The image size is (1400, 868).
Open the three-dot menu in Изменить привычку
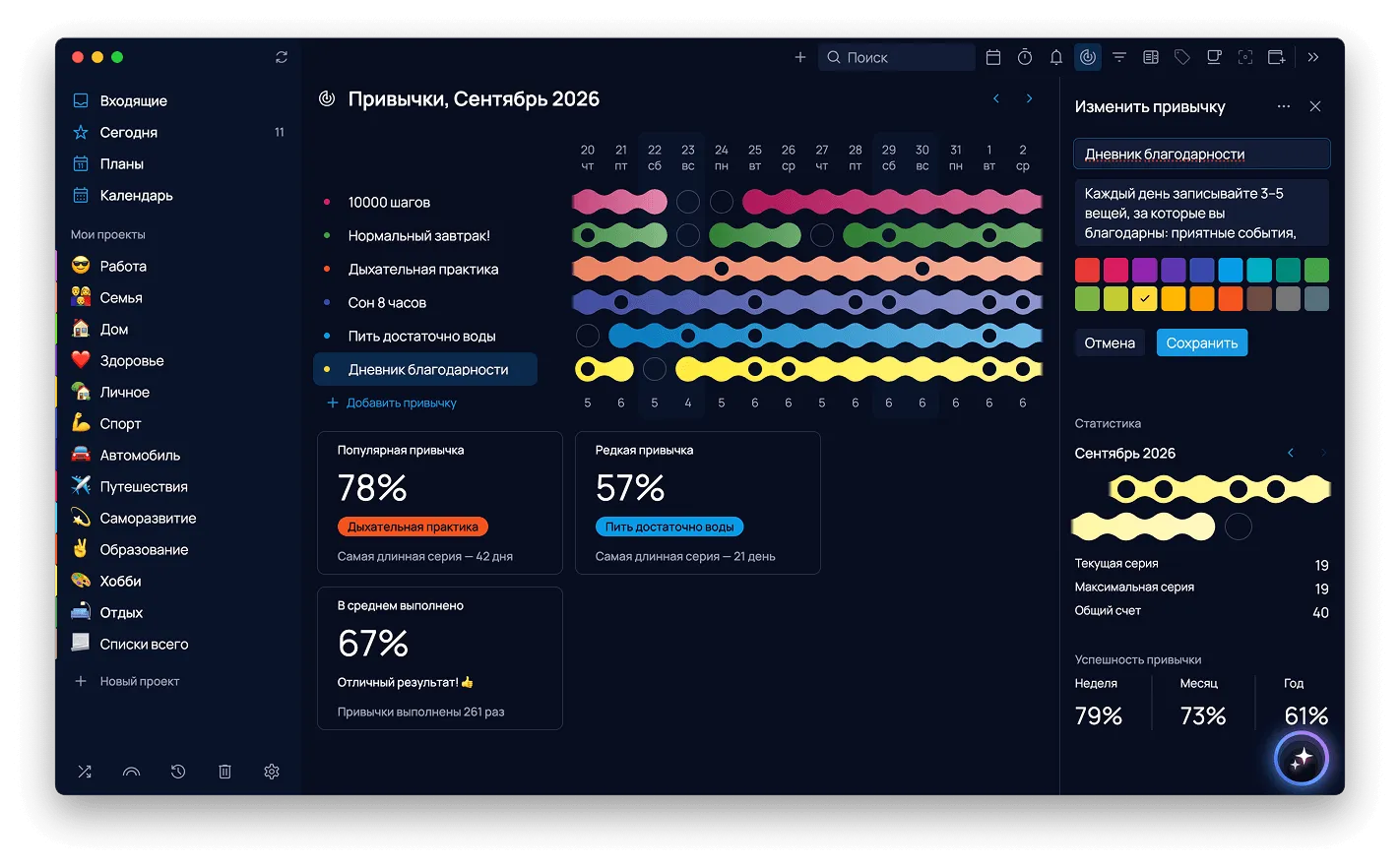[1284, 106]
